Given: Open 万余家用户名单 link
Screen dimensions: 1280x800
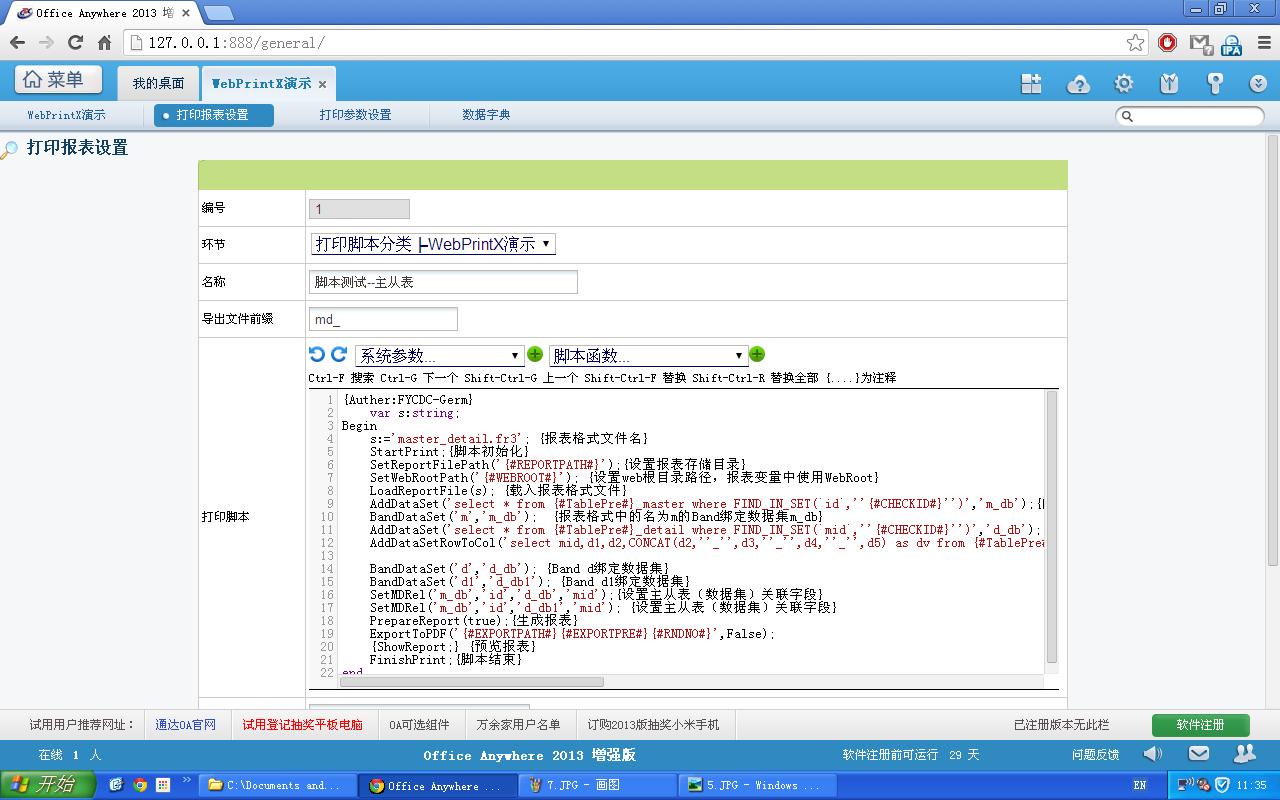Looking at the screenshot, I should [518, 724].
